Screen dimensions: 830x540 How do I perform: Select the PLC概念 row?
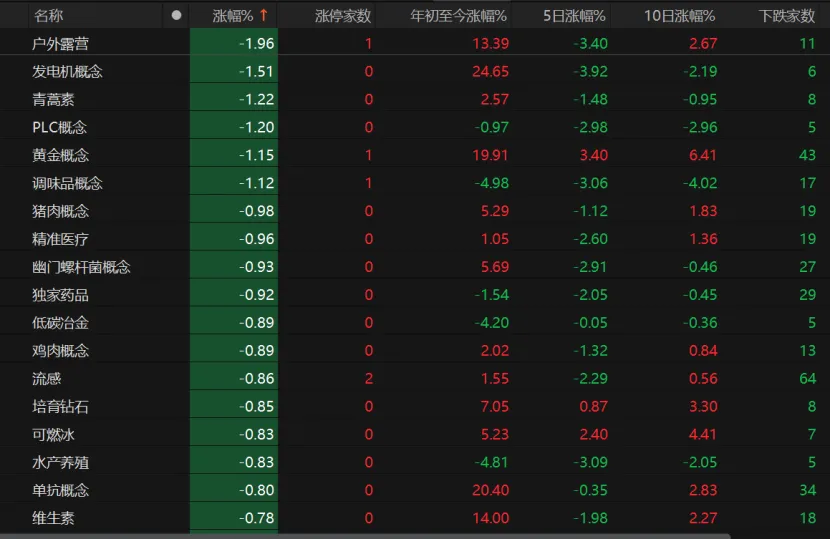pyautogui.click(x=415, y=127)
